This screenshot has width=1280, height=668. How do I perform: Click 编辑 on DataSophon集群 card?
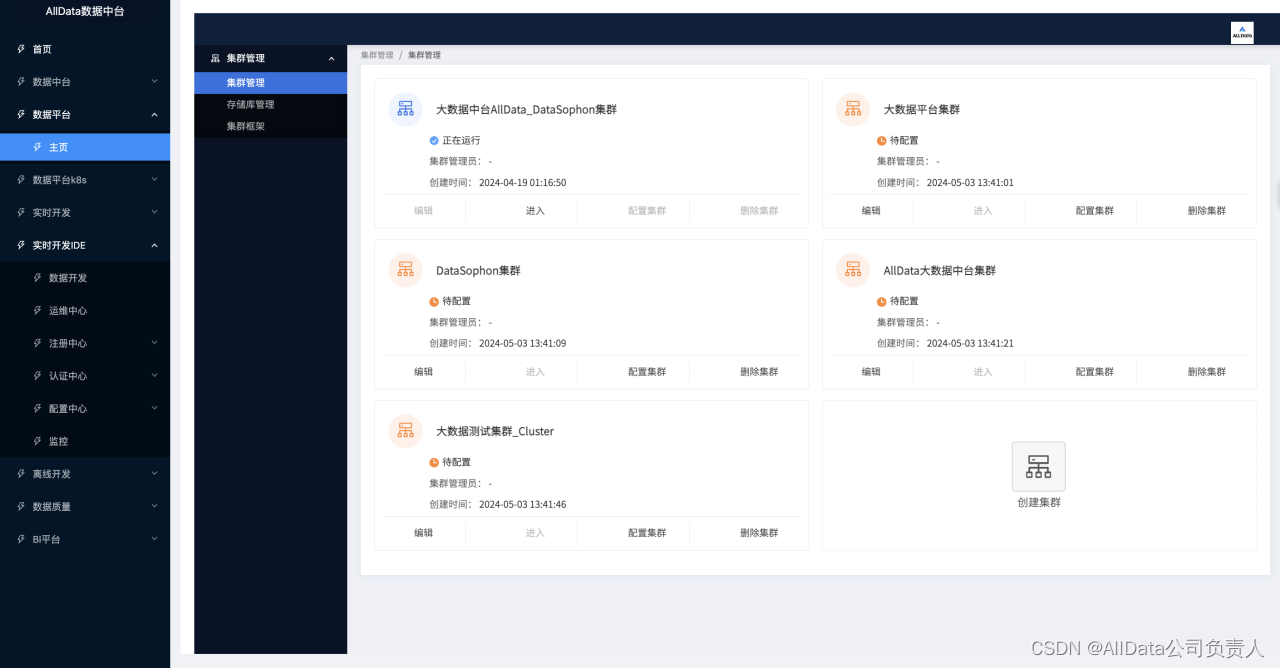(x=424, y=372)
